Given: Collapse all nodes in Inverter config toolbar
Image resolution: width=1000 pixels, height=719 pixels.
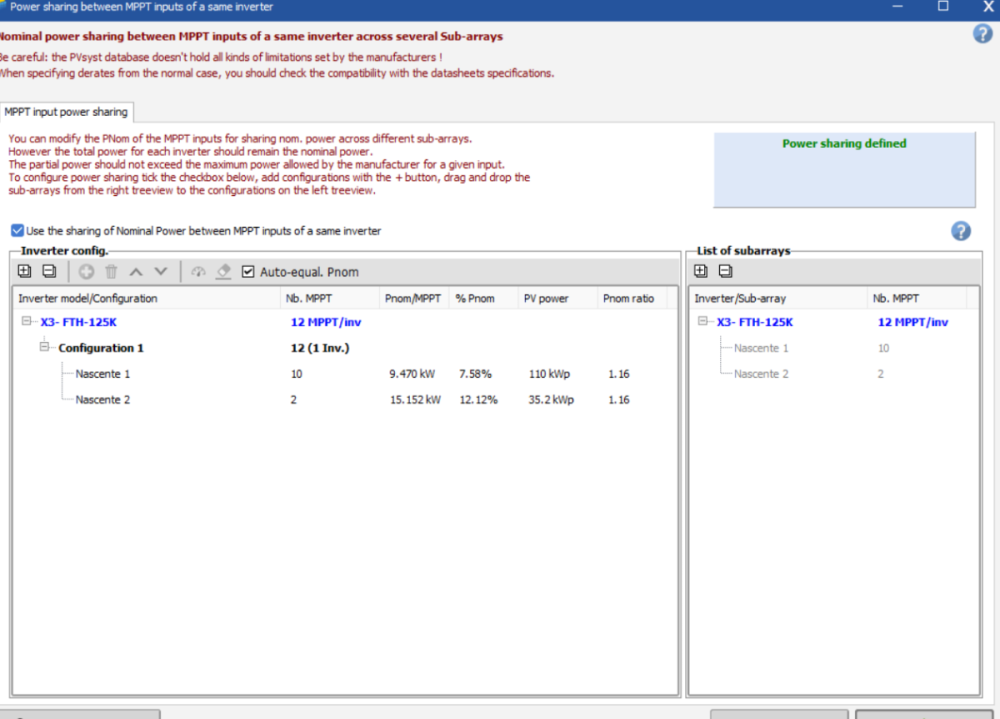Looking at the screenshot, I should point(48,271).
